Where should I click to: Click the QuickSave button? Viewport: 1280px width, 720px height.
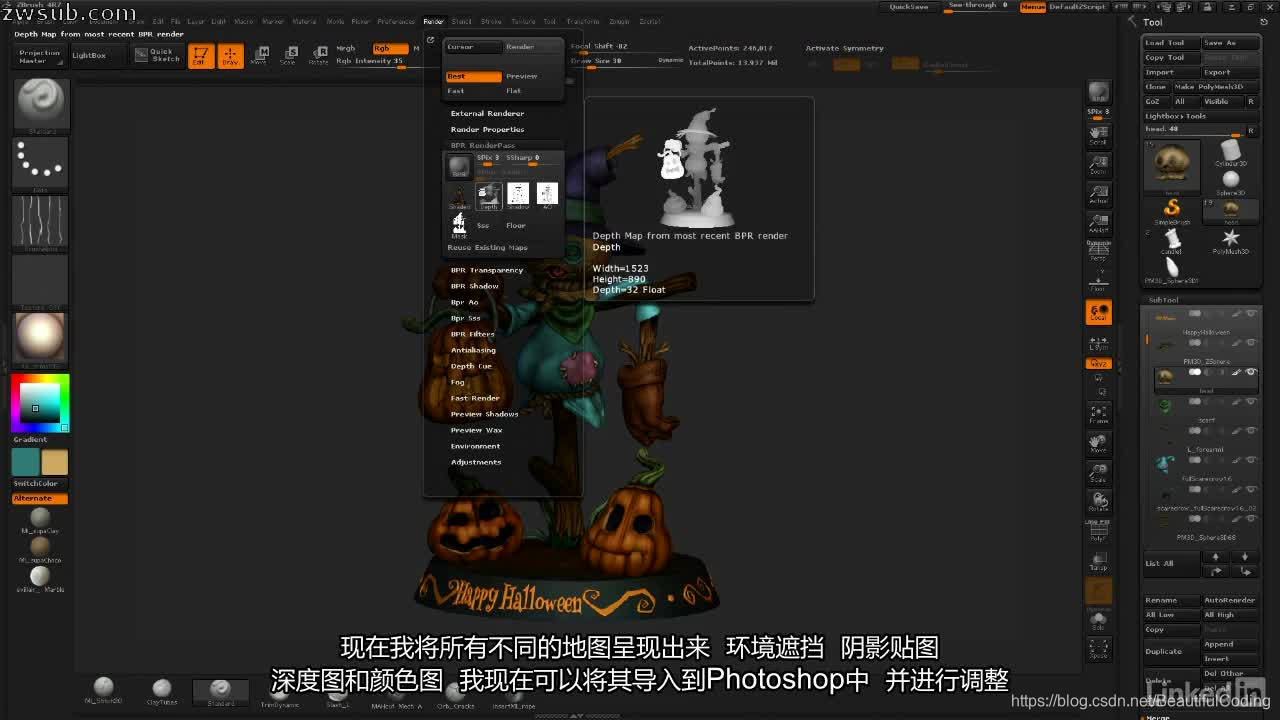point(909,7)
